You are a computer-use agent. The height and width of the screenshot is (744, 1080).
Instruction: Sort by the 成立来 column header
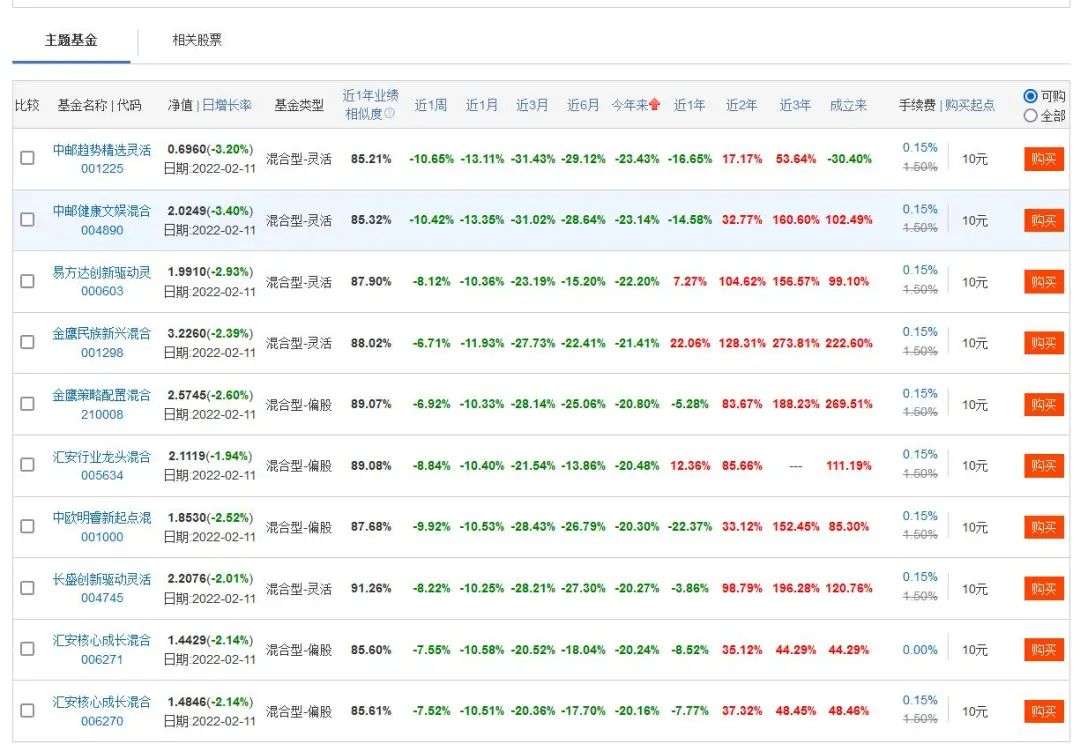click(x=848, y=105)
